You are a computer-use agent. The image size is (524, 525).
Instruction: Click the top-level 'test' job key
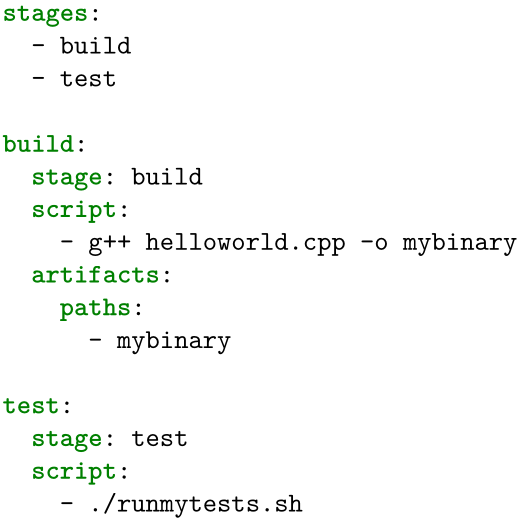31,405
